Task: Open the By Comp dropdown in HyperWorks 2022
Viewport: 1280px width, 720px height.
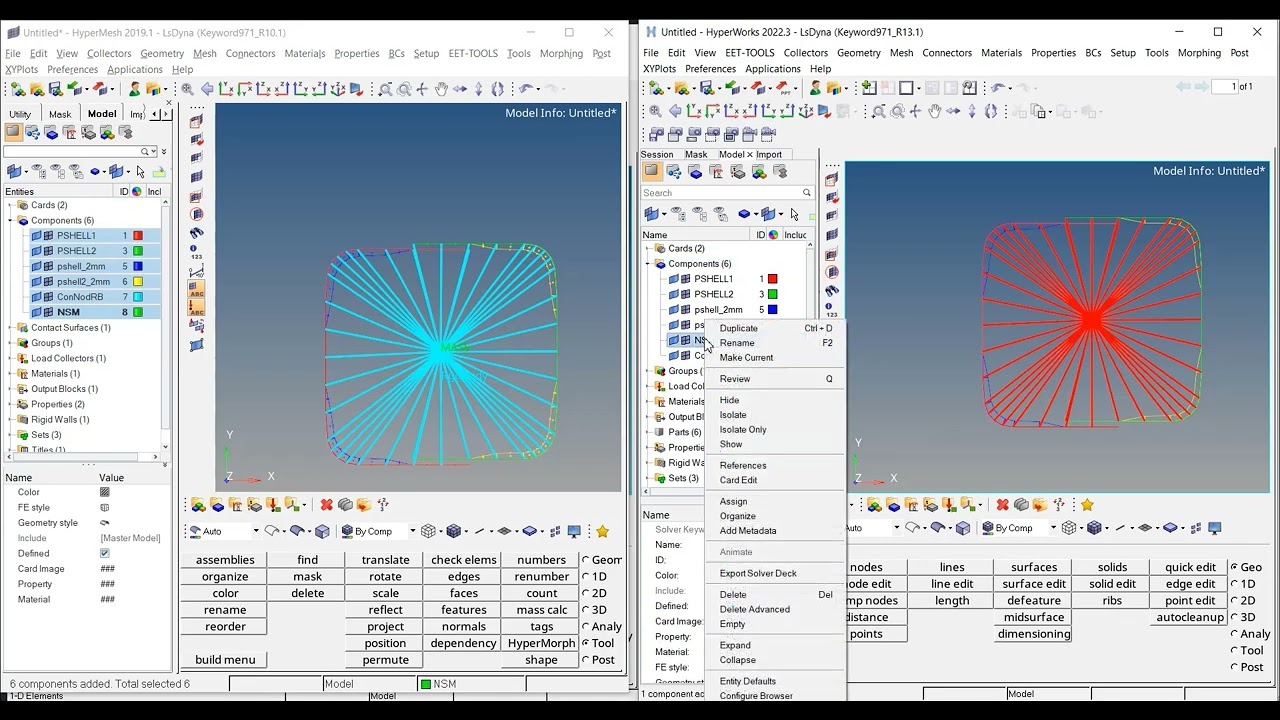Action: [x=1053, y=528]
